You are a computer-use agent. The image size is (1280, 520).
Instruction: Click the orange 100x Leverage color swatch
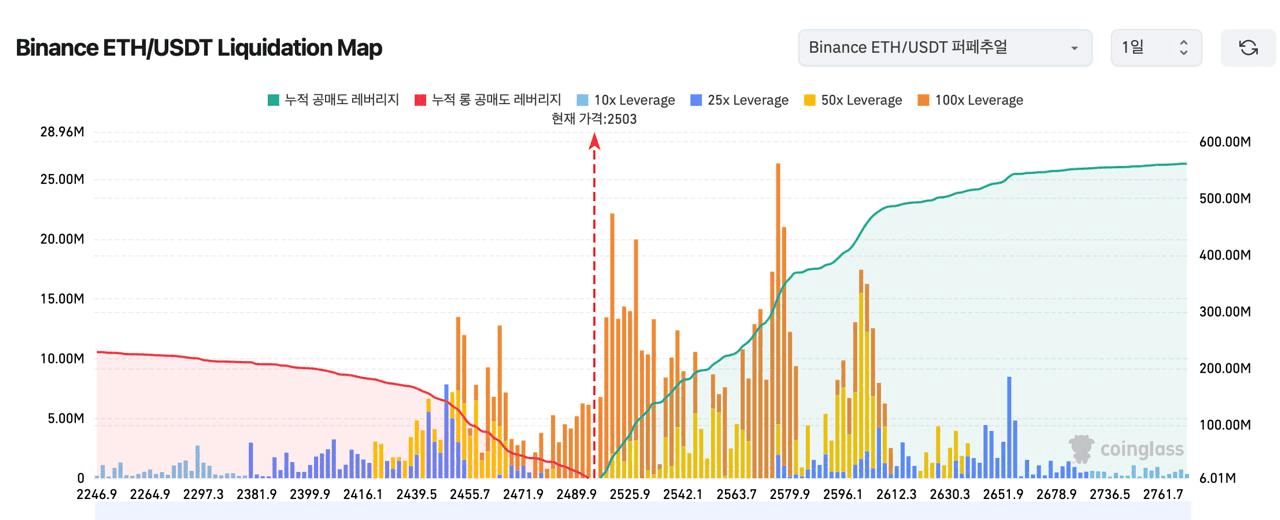coord(923,100)
